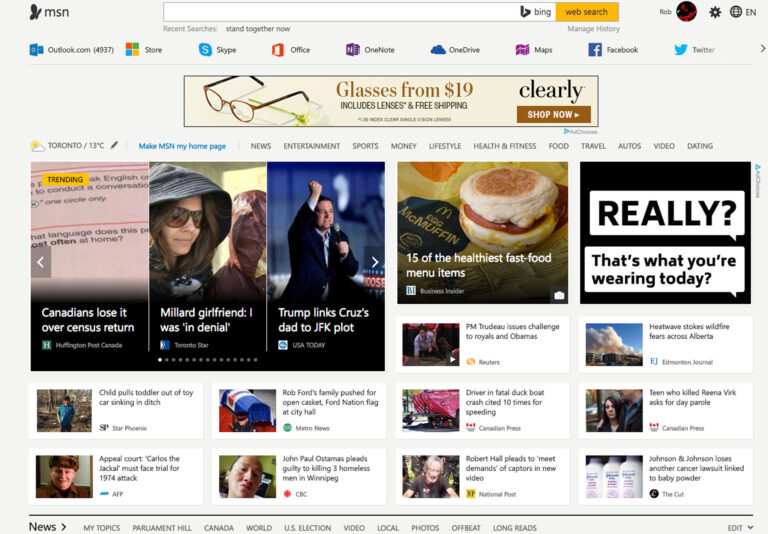This screenshot has width=768, height=534.
Task: Edit weather location with pencil icon
Action: (114, 145)
